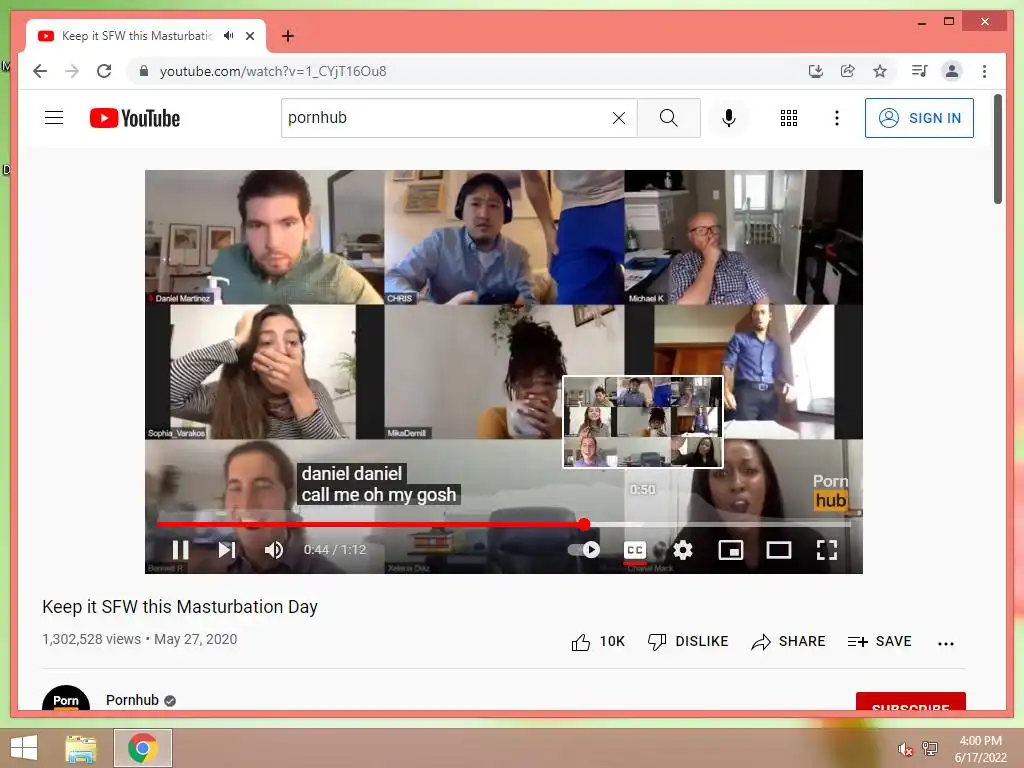Screen dimensions: 1024x768
Task: Go back in Chrome
Action: click(x=40, y=71)
